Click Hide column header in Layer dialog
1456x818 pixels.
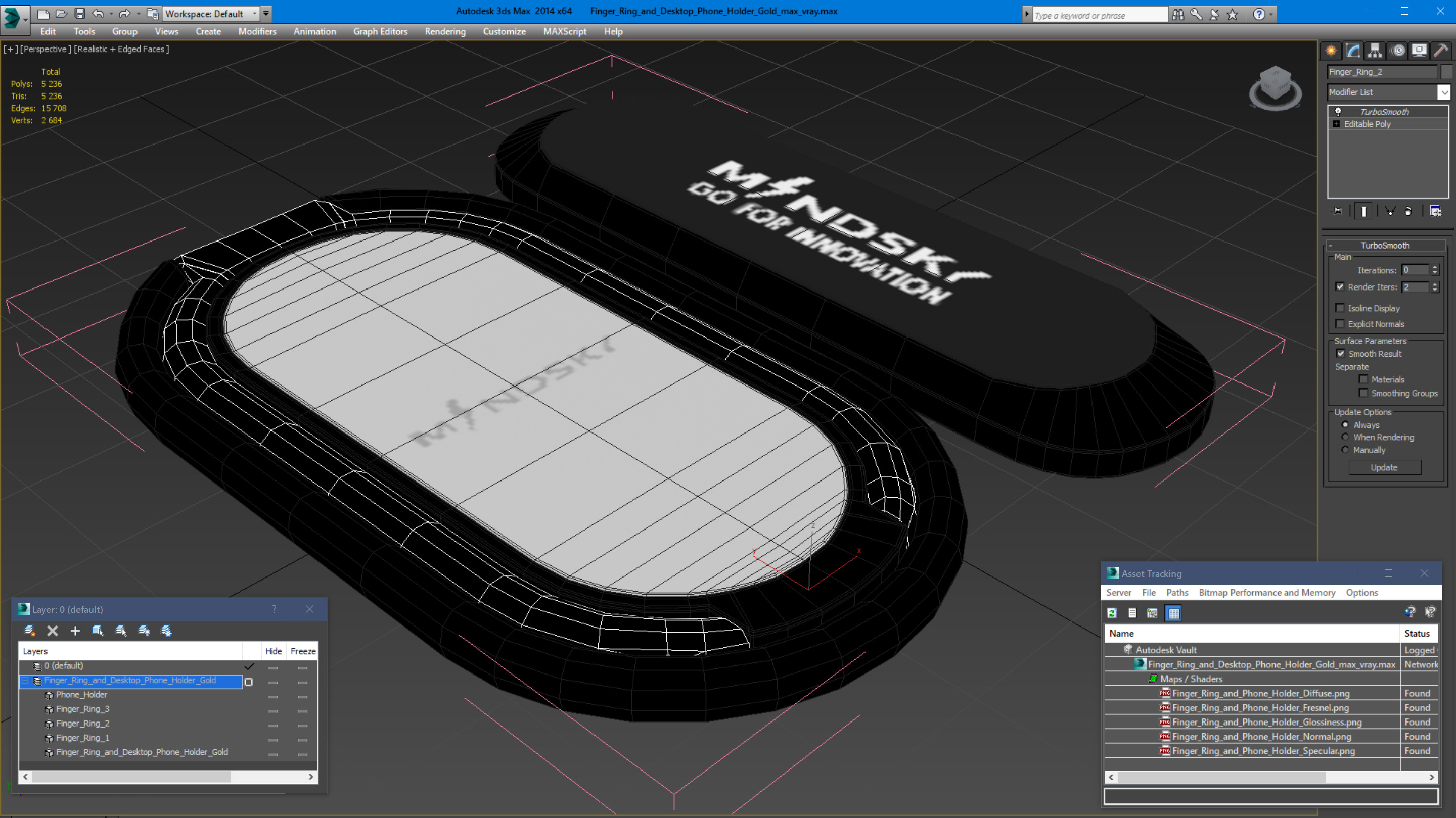[x=274, y=651]
